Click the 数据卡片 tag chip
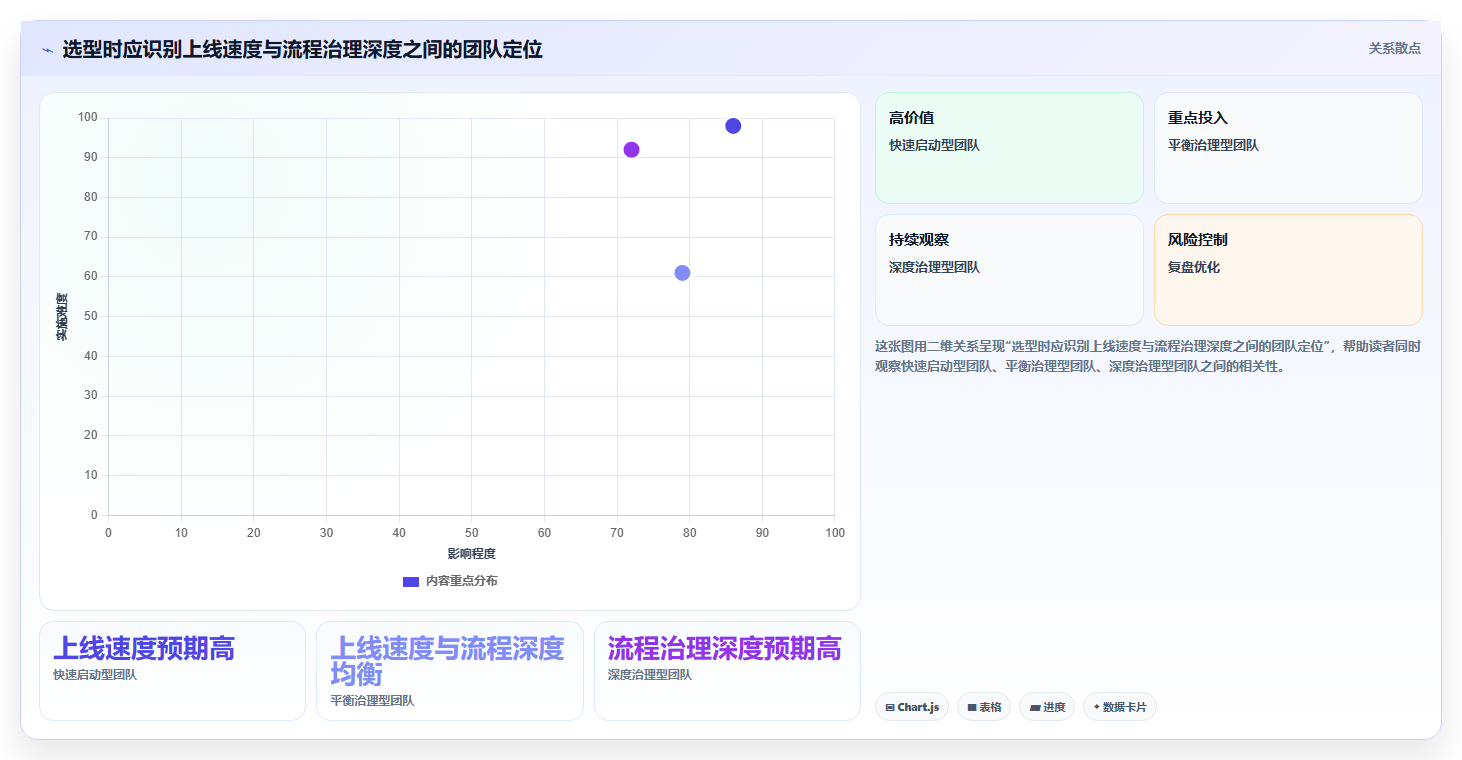Screen dimensions: 1462x760 click(x=1120, y=707)
